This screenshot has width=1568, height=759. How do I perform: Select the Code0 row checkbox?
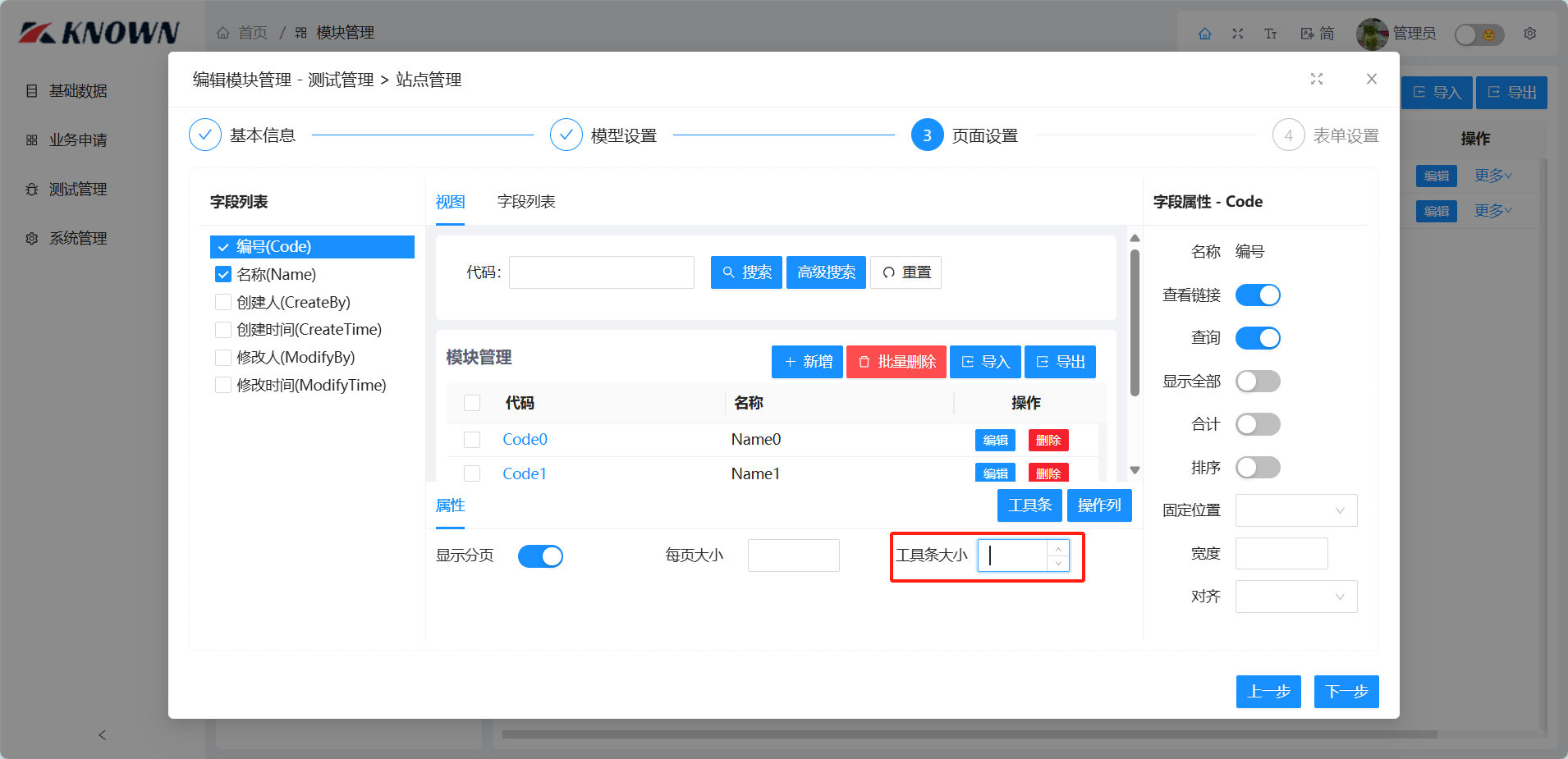pos(472,440)
